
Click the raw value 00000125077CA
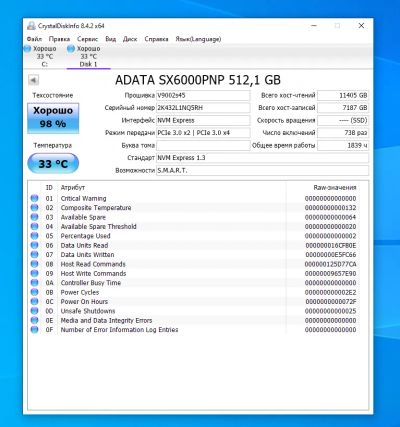tap(331, 264)
